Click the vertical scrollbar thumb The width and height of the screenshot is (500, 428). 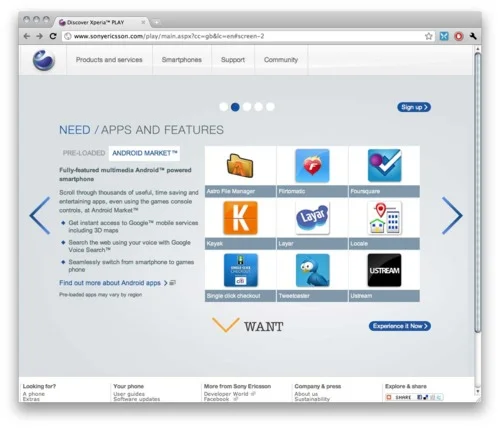477,193
